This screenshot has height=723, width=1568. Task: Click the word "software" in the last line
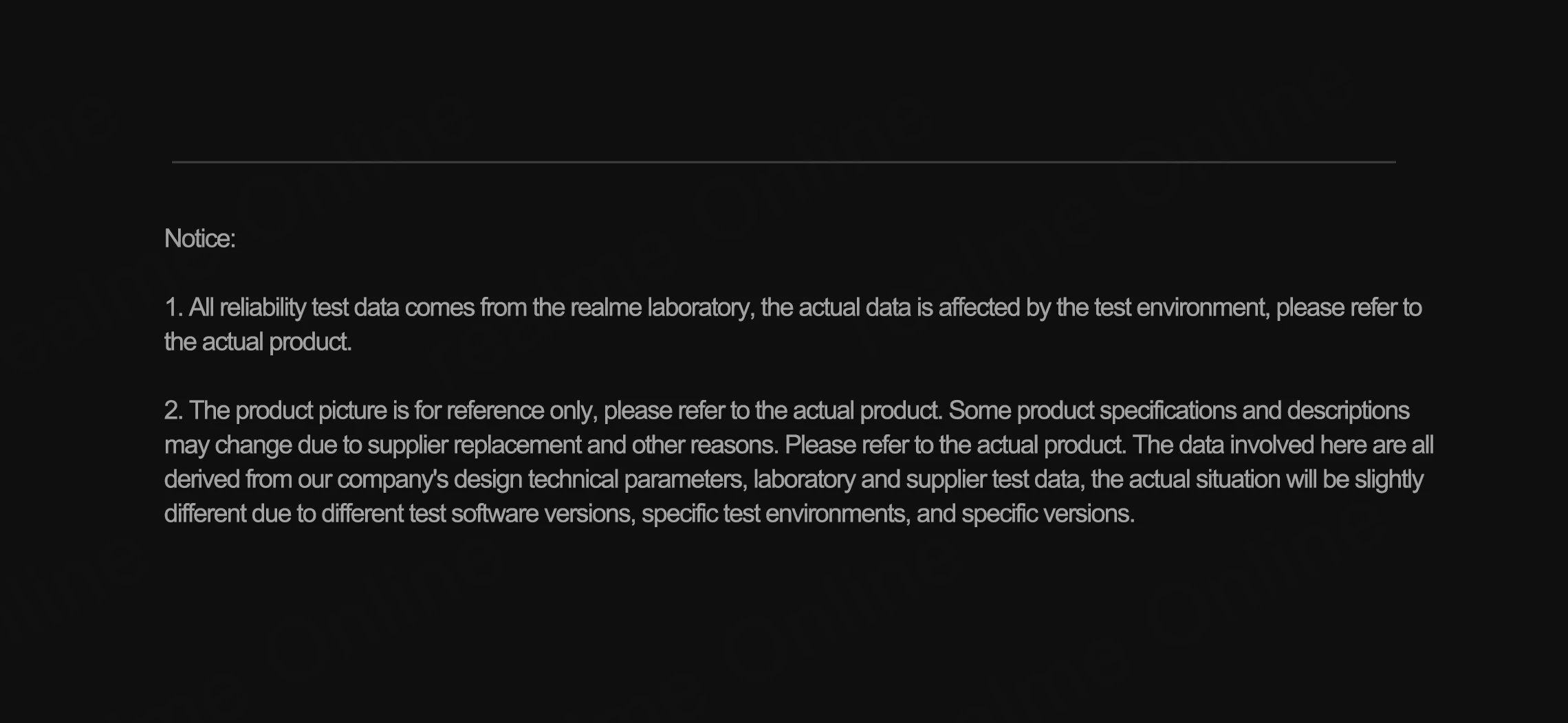pyautogui.click(x=494, y=514)
